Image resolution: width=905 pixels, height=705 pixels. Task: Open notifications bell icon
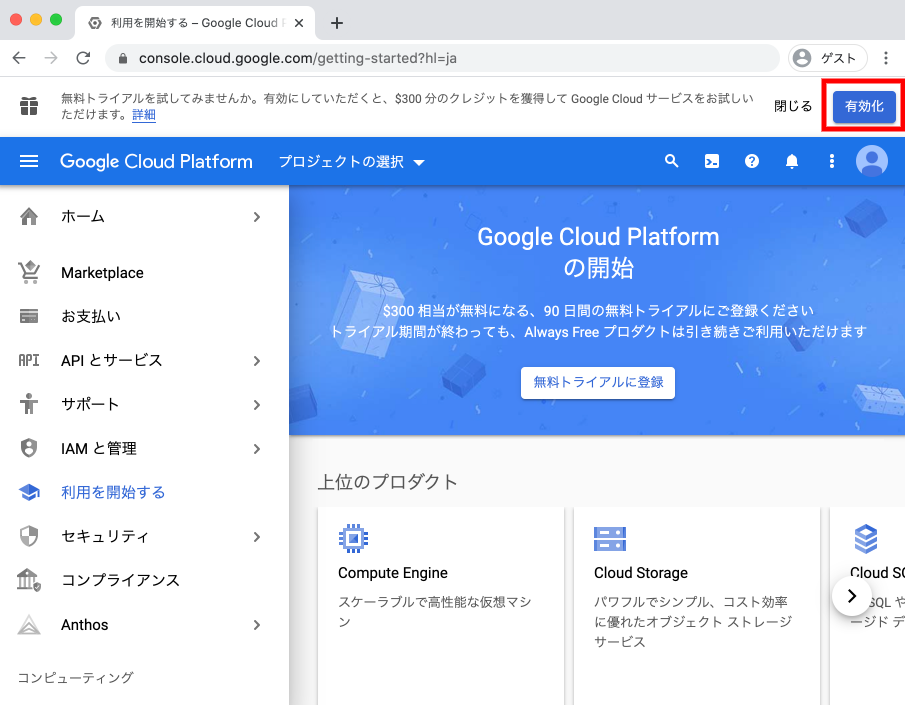click(x=792, y=161)
